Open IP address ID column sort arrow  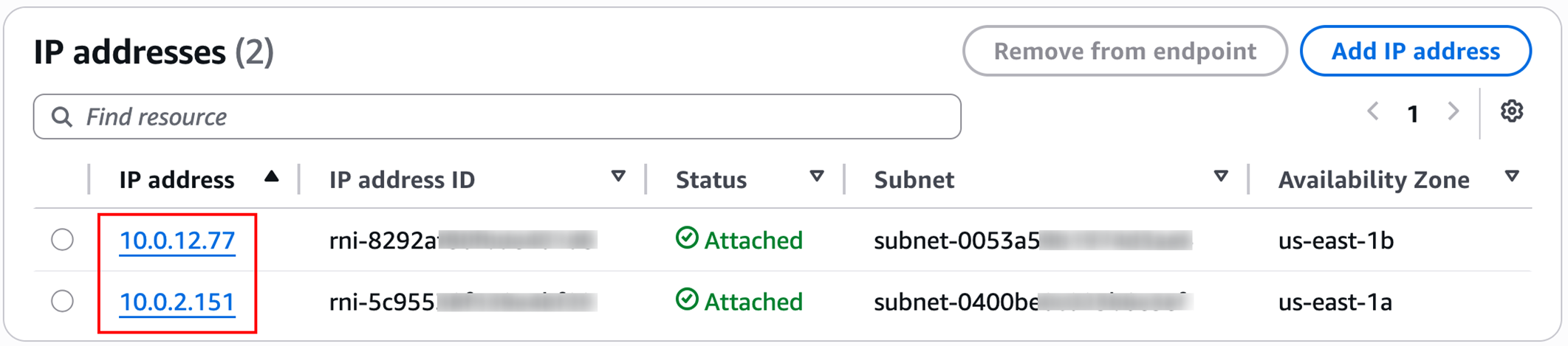point(618,176)
